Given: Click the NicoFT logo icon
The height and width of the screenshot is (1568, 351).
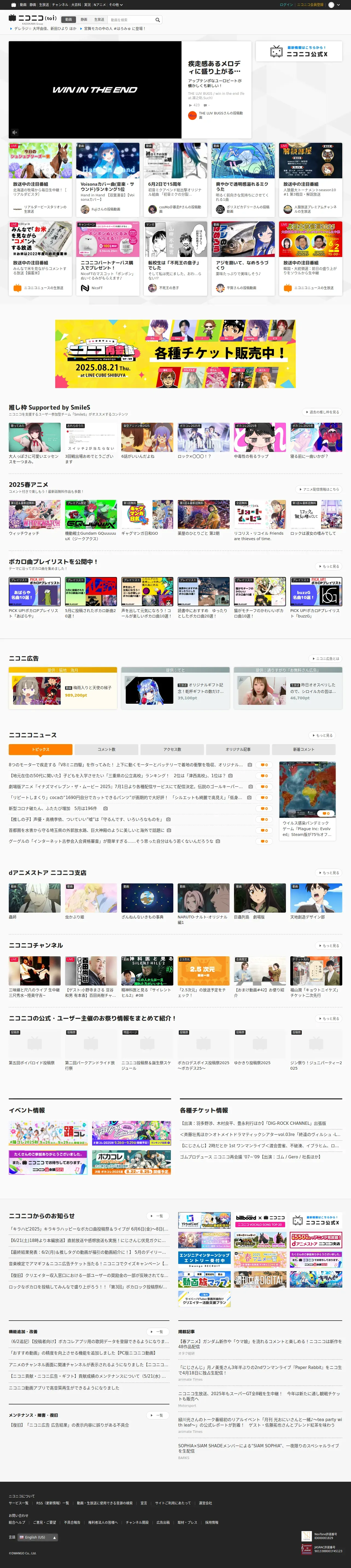Looking at the screenshot, I should 85,288.
